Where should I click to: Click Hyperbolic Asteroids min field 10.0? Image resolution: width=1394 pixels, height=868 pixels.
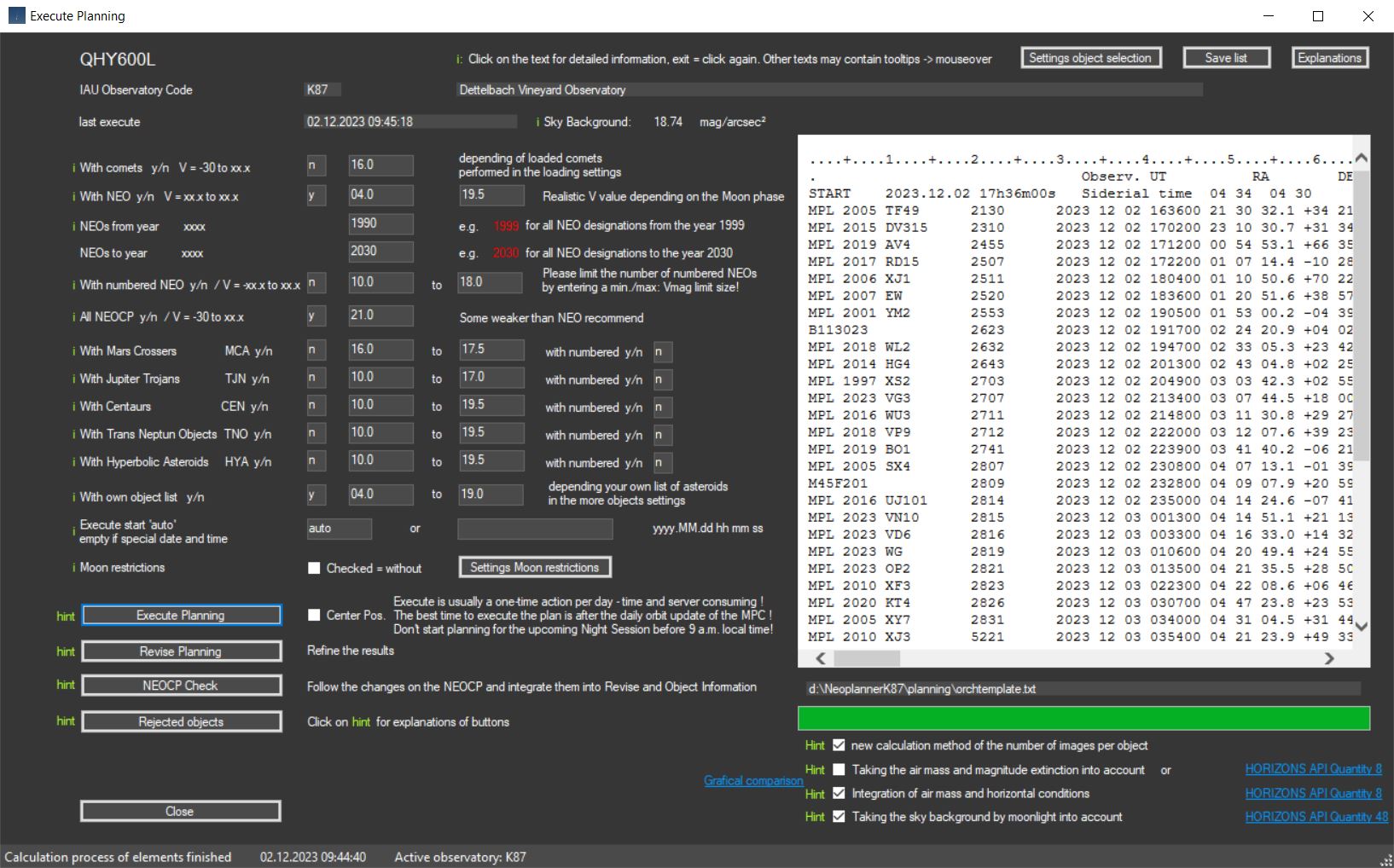click(380, 460)
